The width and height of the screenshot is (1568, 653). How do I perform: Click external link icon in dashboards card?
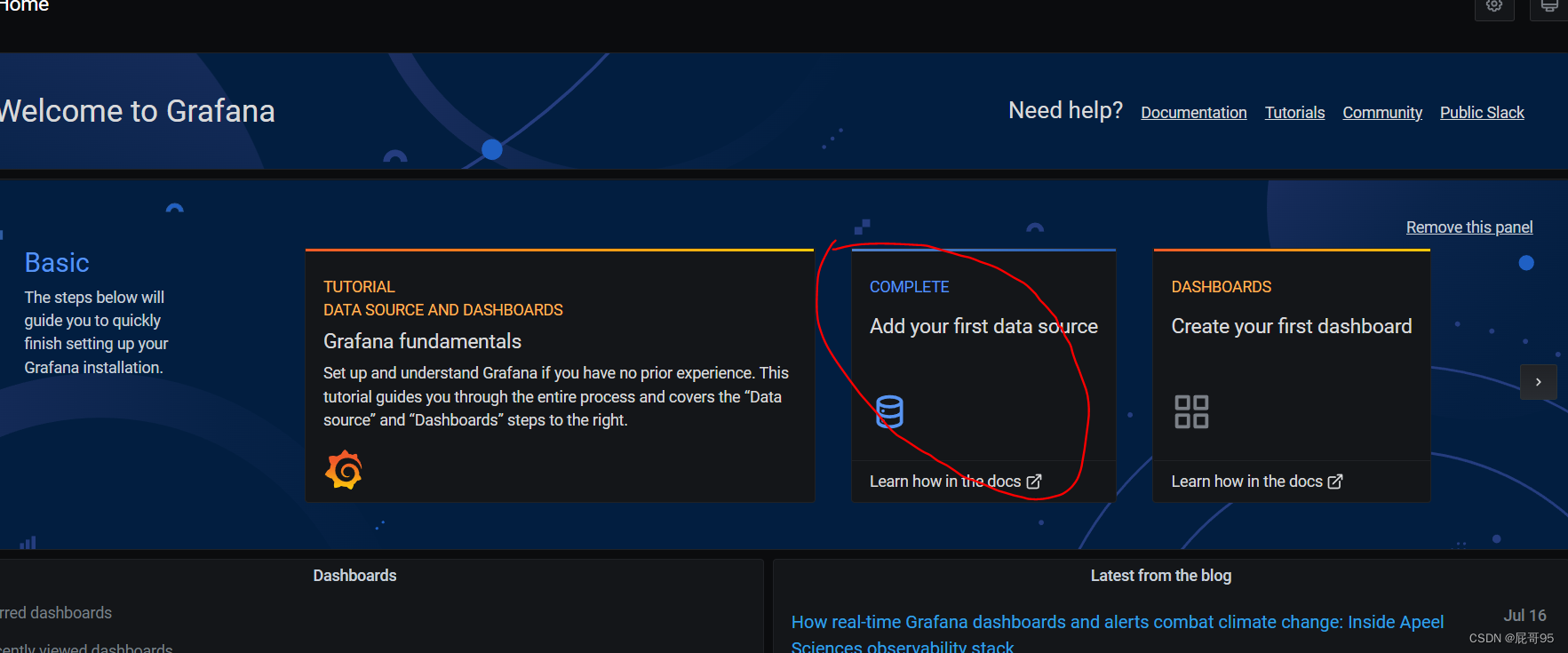pyautogui.click(x=1335, y=482)
